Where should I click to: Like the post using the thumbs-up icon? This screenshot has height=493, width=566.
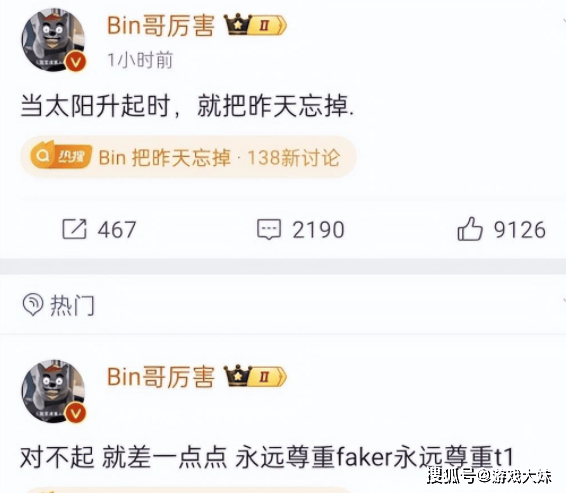point(470,228)
